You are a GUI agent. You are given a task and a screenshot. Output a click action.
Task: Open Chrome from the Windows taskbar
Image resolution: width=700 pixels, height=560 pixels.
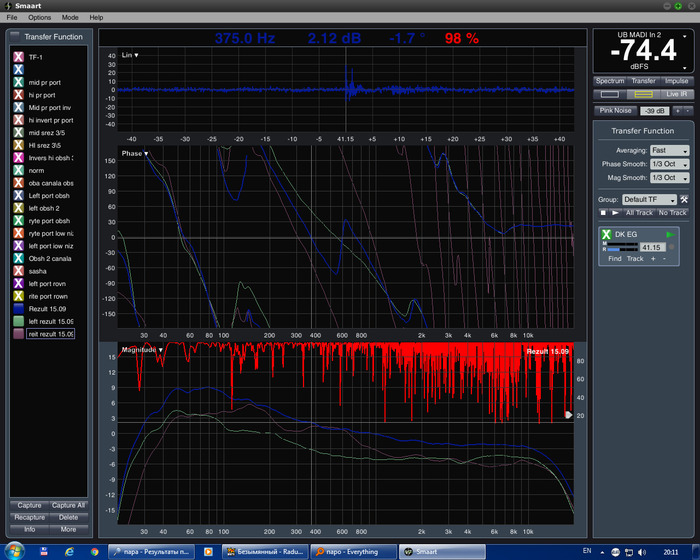94,551
